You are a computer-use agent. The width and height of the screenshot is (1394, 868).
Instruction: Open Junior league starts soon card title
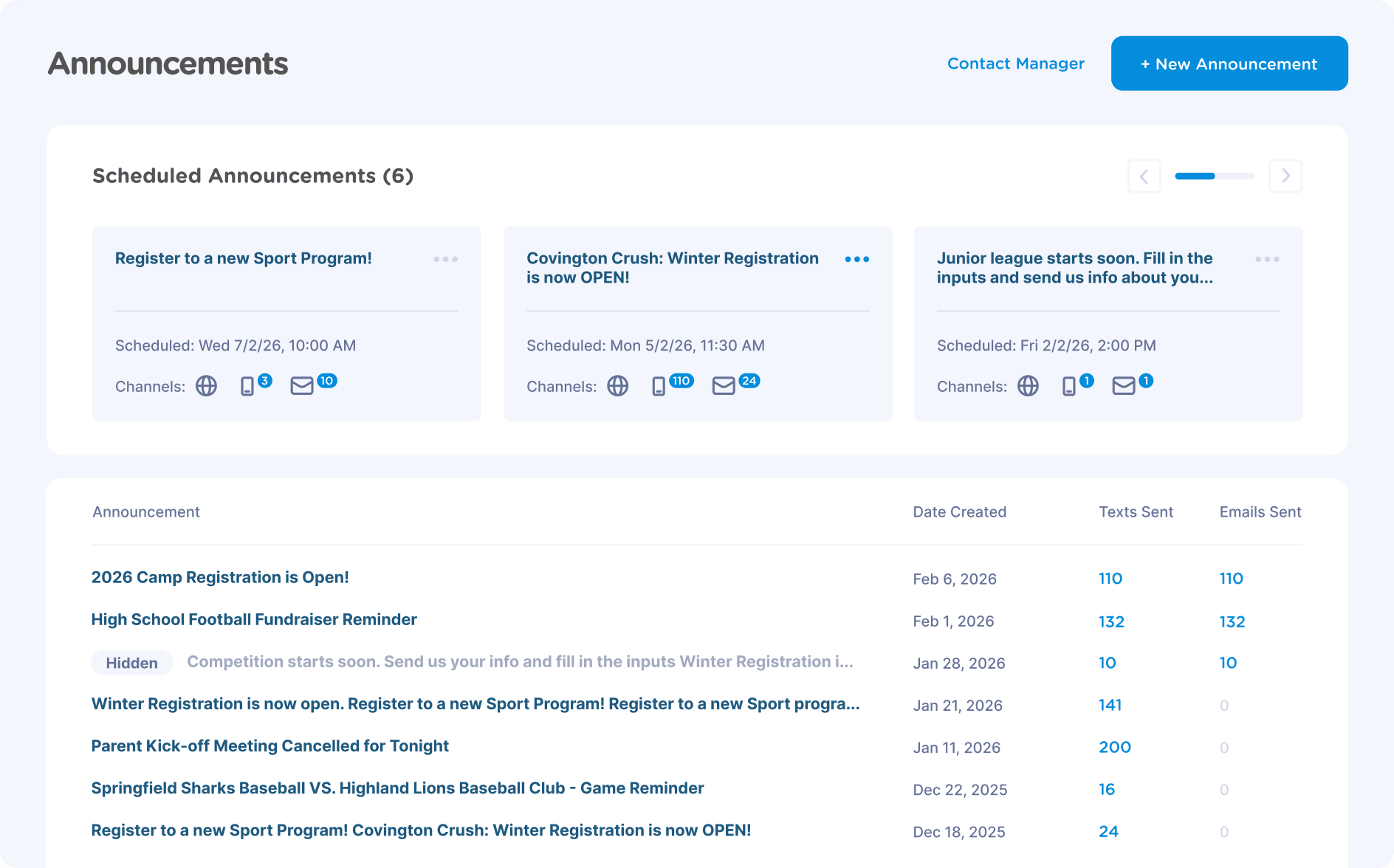(1075, 268)
